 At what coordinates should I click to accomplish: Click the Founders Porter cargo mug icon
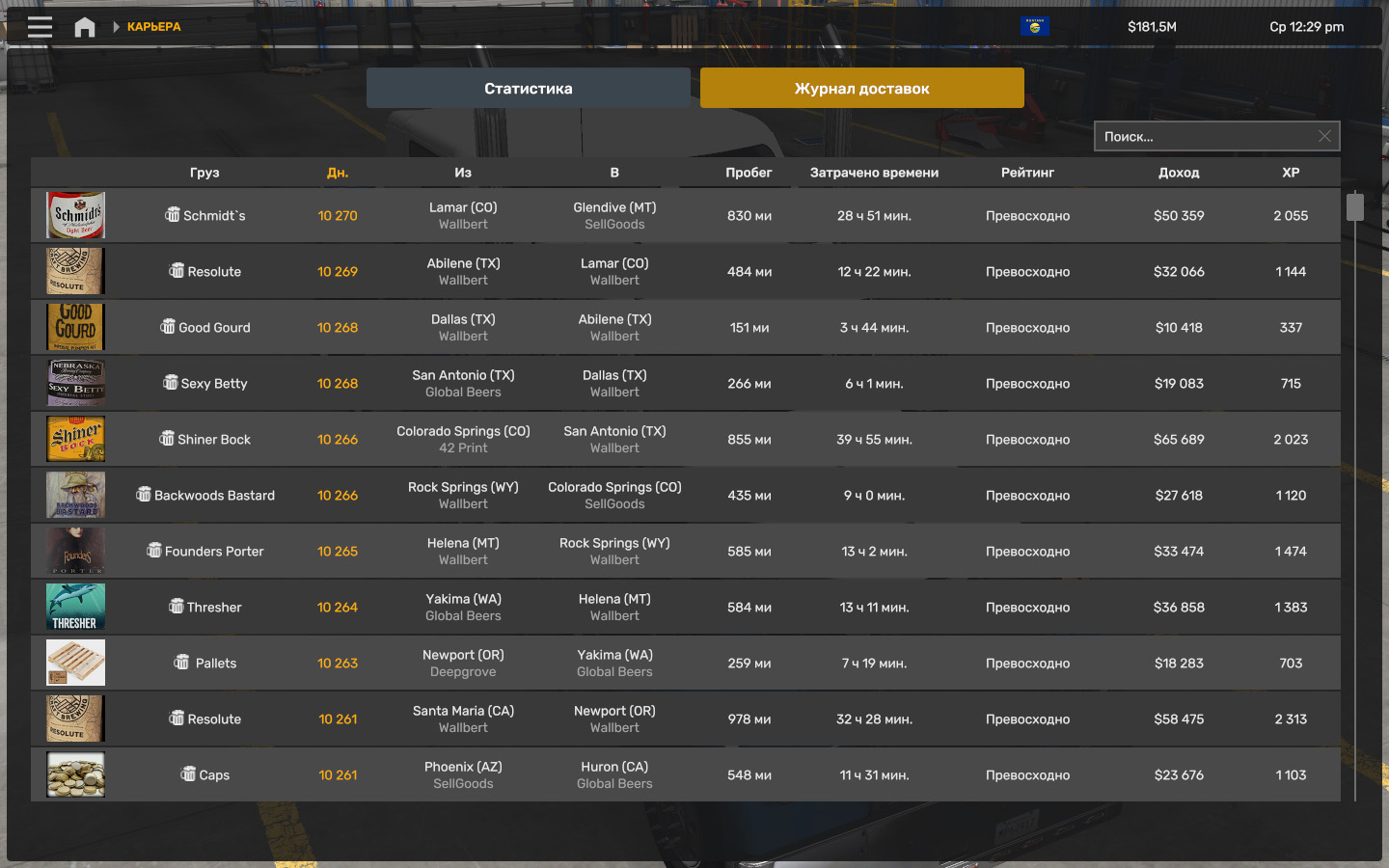tap(154, 551)
